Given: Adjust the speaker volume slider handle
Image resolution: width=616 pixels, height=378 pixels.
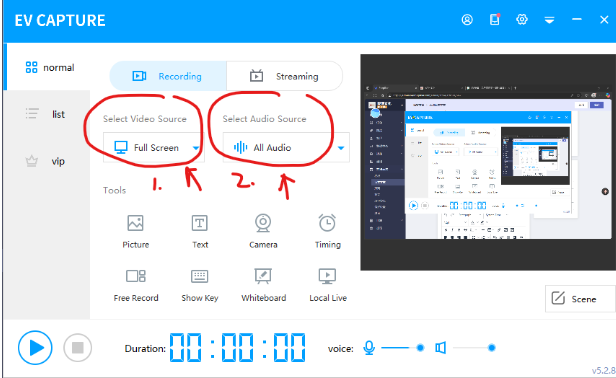Looking at the screenshot, I should click(491, 348).
